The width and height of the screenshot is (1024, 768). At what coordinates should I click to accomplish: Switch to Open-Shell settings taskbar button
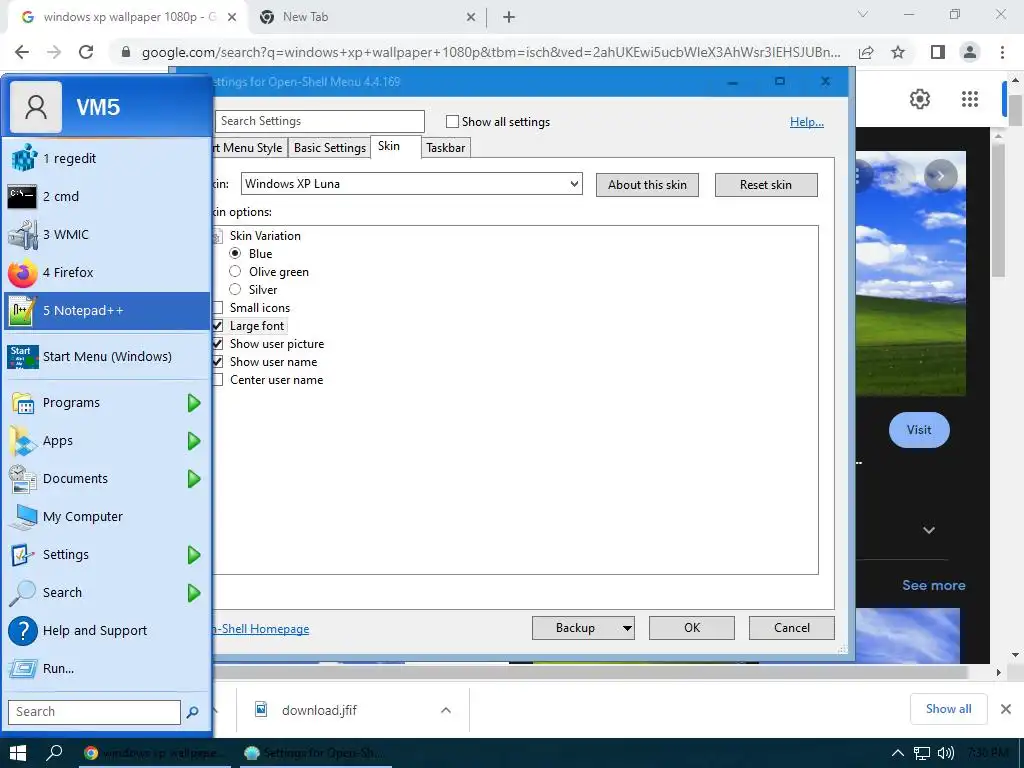[315, 753]
